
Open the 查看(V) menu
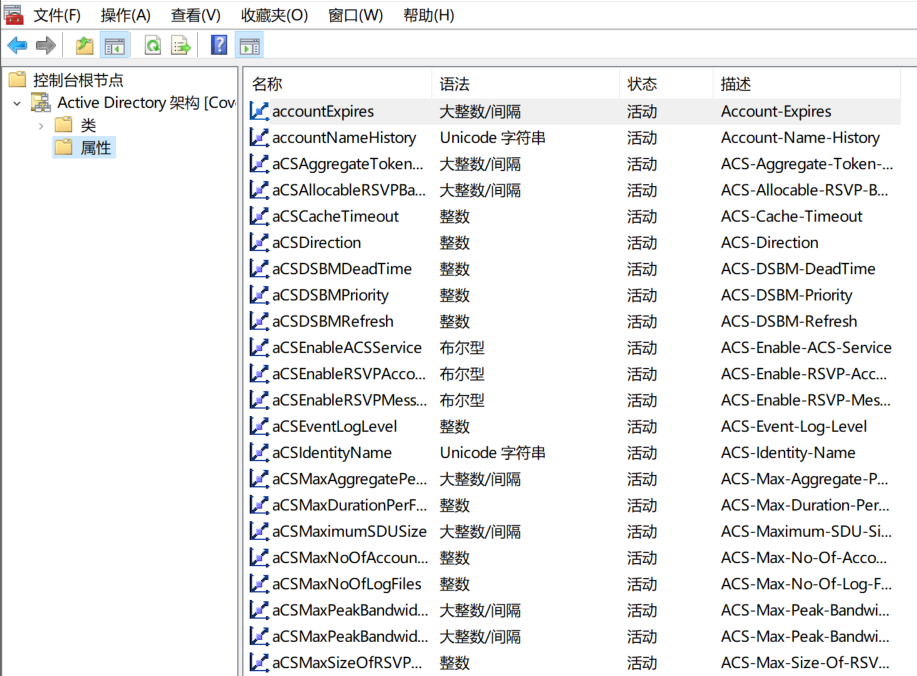pyautogui.click(x=195, y=15)
